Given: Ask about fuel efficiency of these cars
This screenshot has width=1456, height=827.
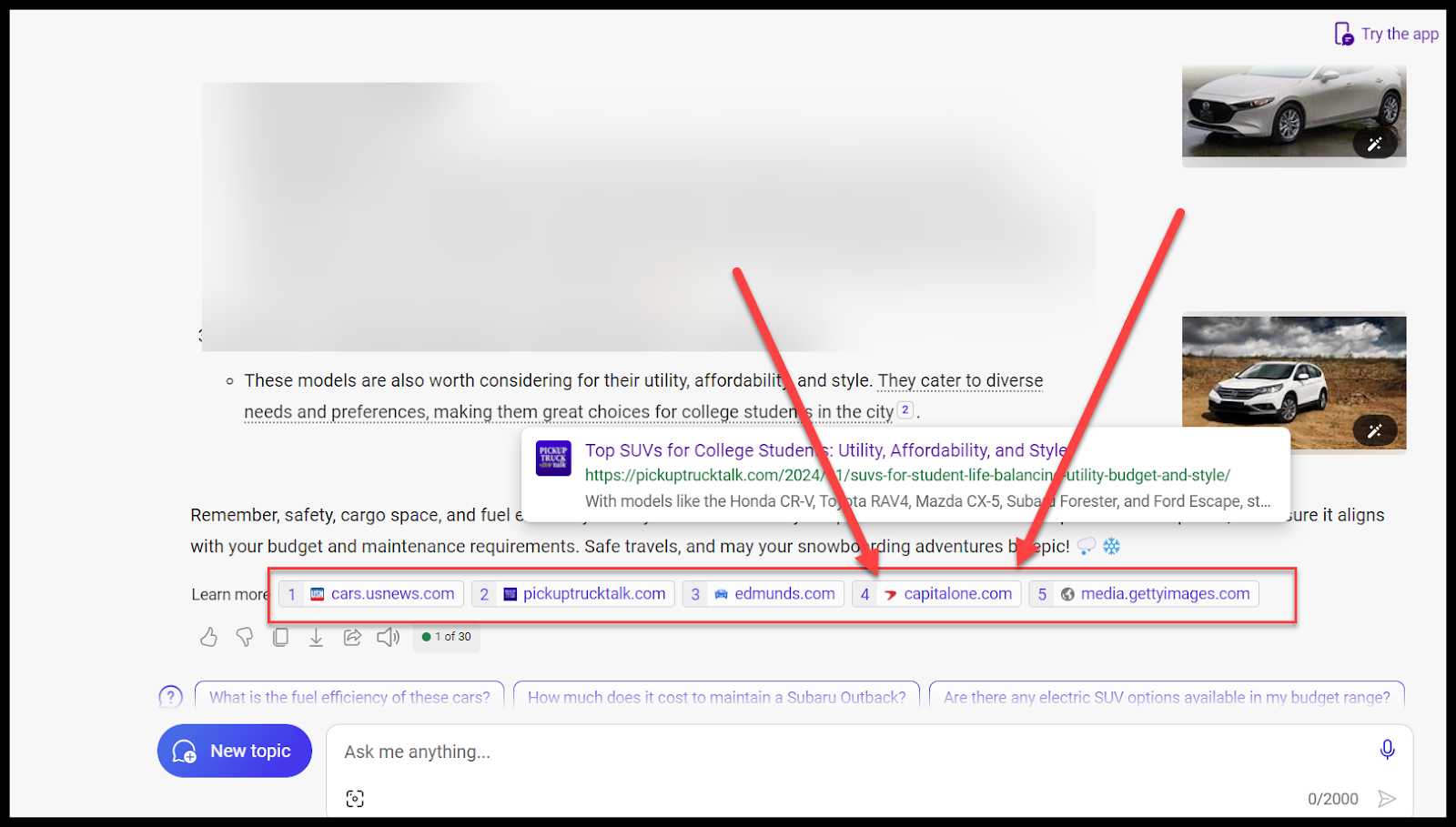Looking at the screenshot, I should pyautogui.click(x=349, y=697).
